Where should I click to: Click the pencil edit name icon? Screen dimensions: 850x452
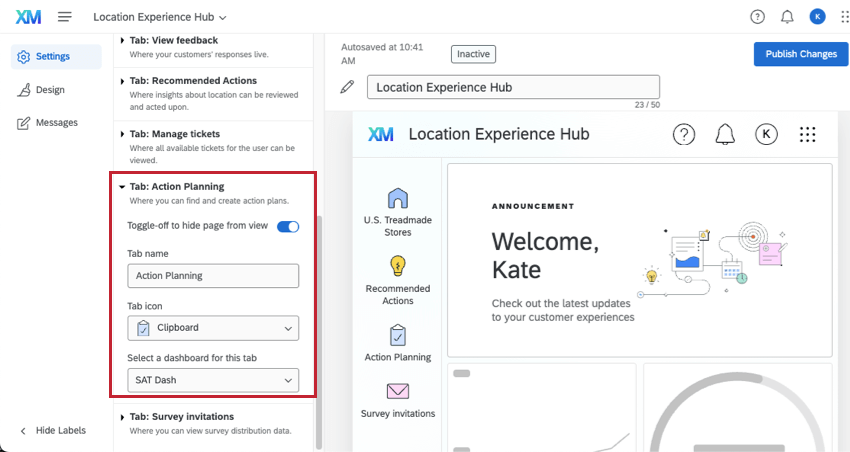(x=347, y=87)
